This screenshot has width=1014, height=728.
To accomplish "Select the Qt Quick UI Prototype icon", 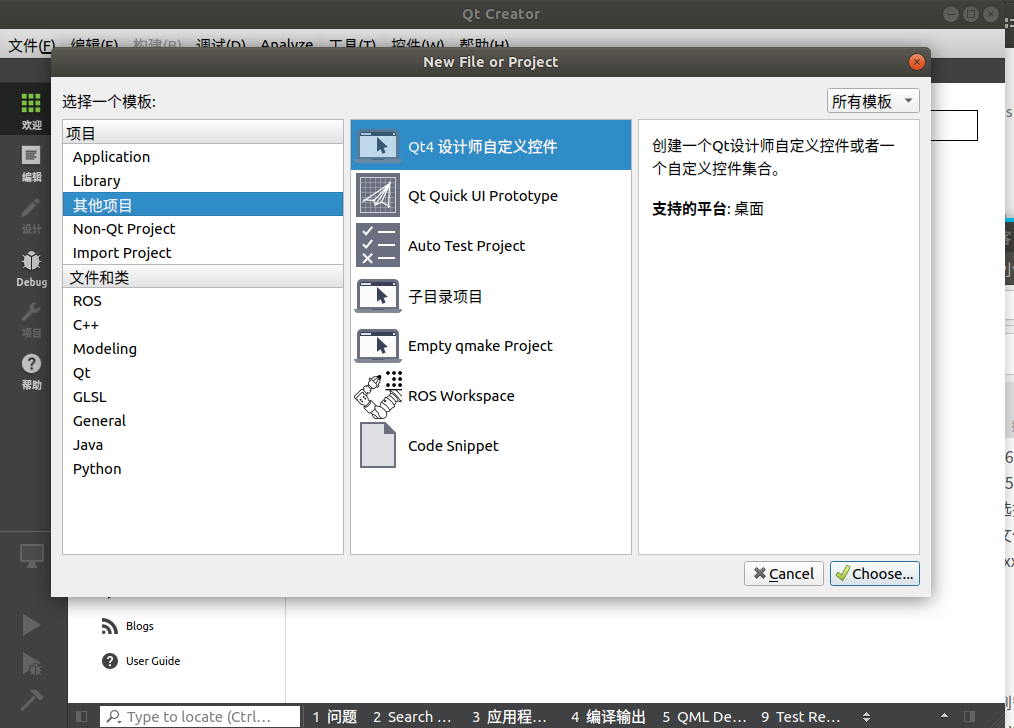I will click(x=378, y=195).
